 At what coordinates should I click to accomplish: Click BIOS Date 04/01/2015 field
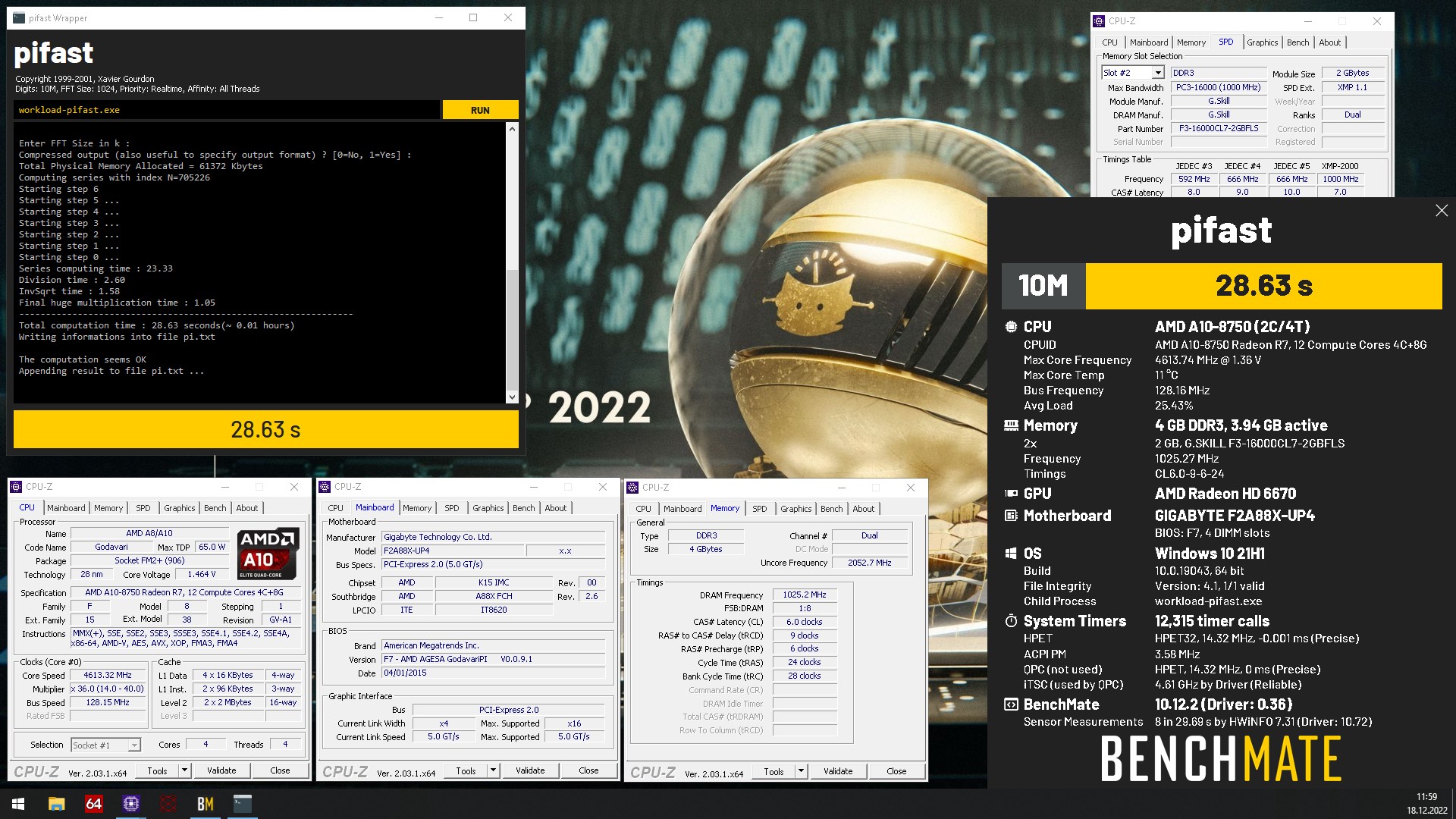[494, 673]
